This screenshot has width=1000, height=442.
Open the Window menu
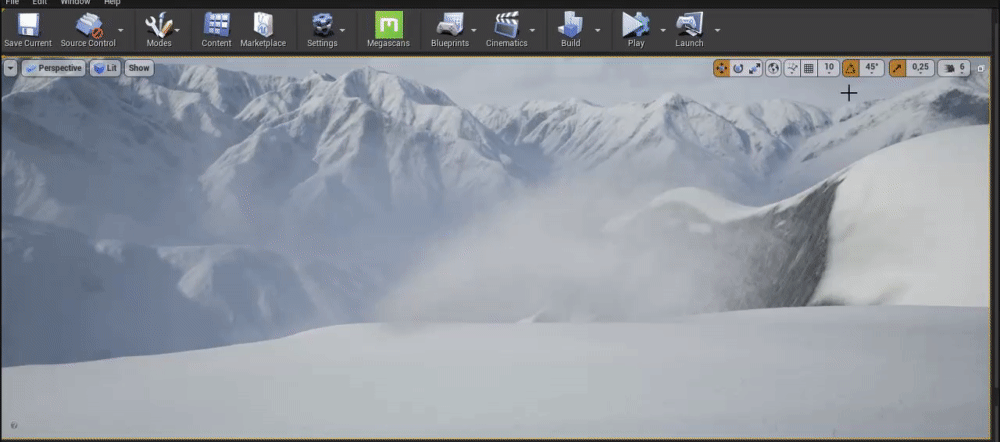click(75, 3)
